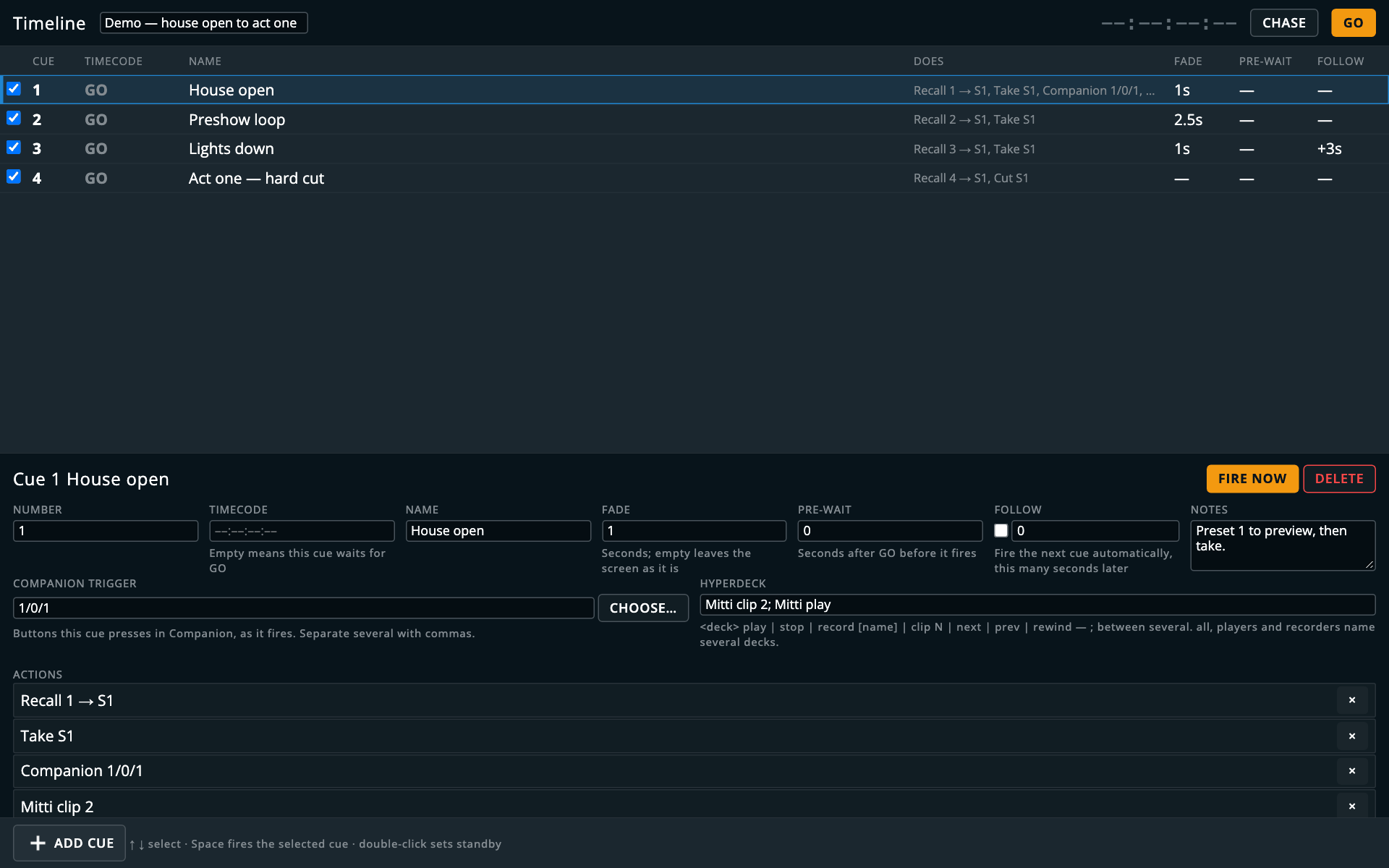Select the Act one — hard cut cue
The height and width of the screenshot is (868, 1389).
tap(694, 178)
